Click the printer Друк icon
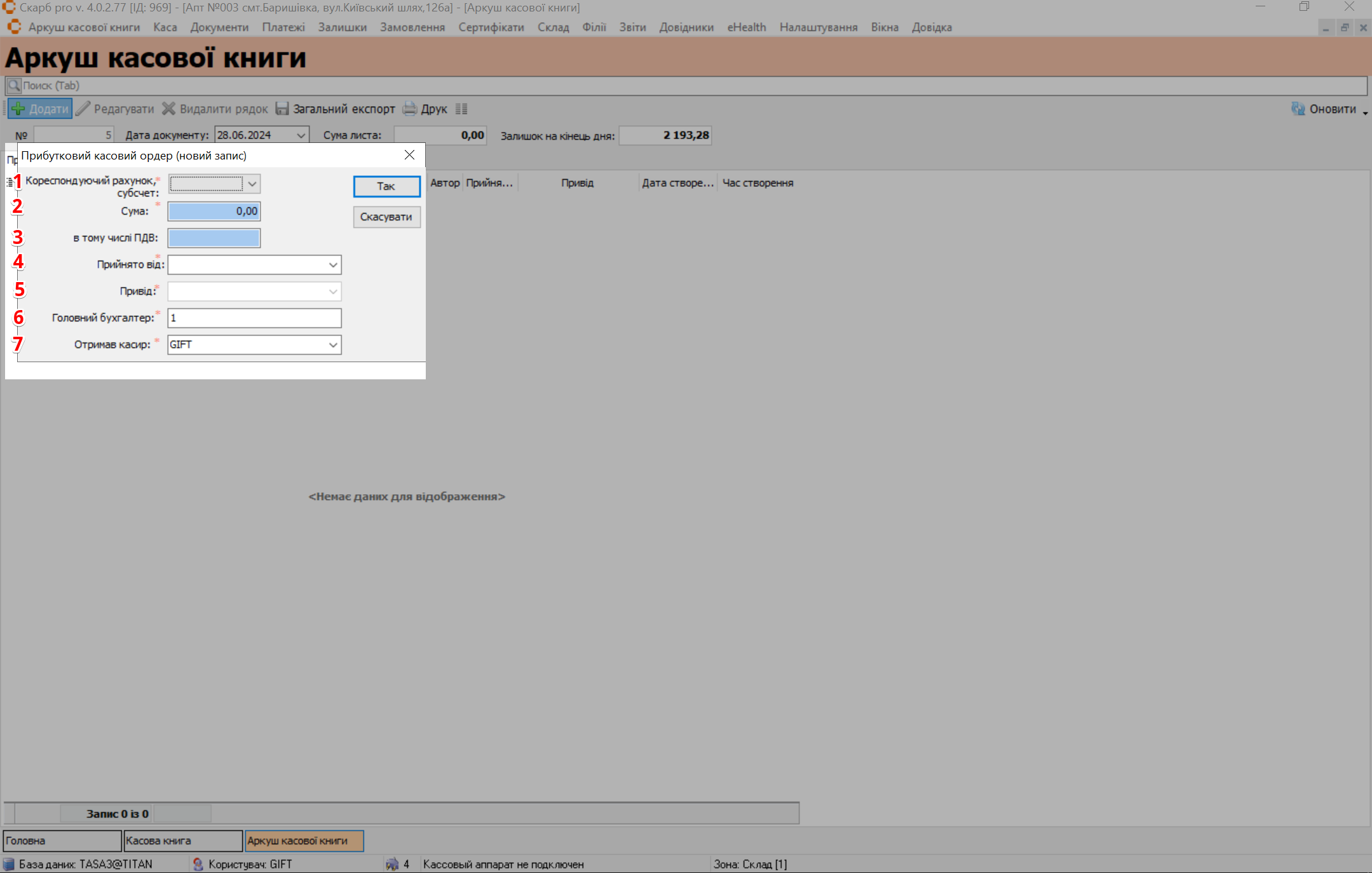 tap(411, 109)
